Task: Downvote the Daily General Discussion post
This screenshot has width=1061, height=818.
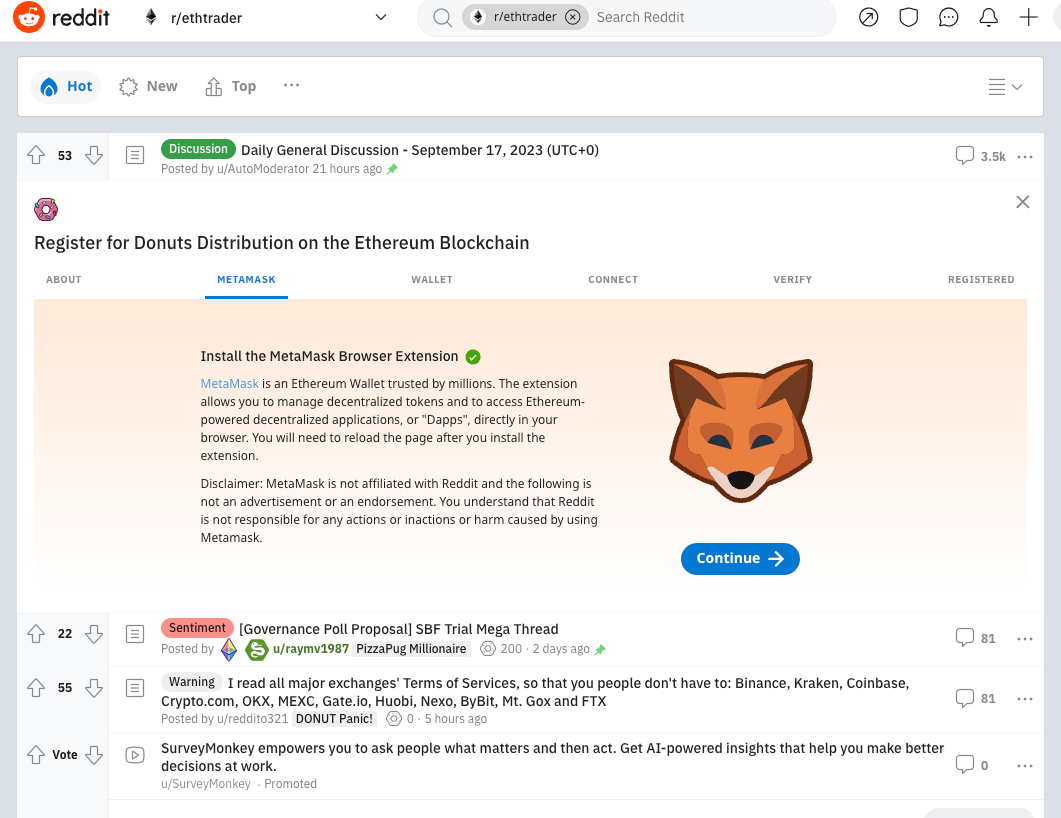Action: tap(94, 156)
